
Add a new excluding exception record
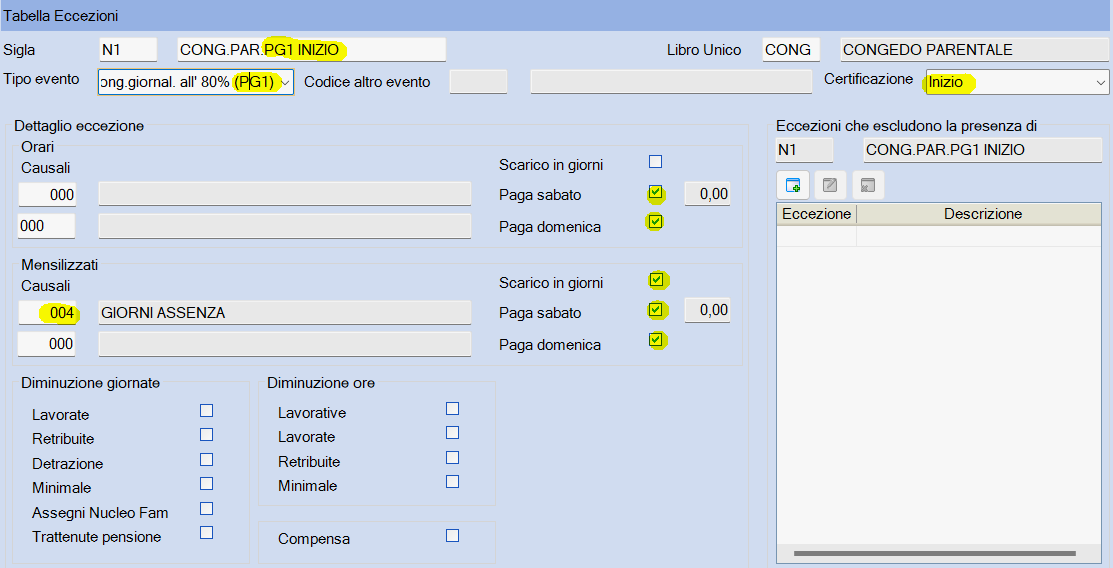(793, 186)
